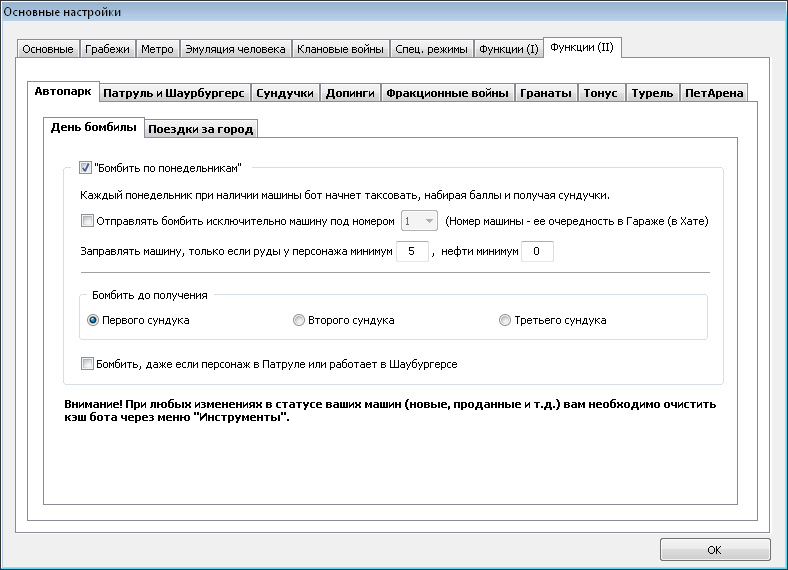Open the Грабежи tab
This screenshot has width=788, height=570.
(107, 49)
